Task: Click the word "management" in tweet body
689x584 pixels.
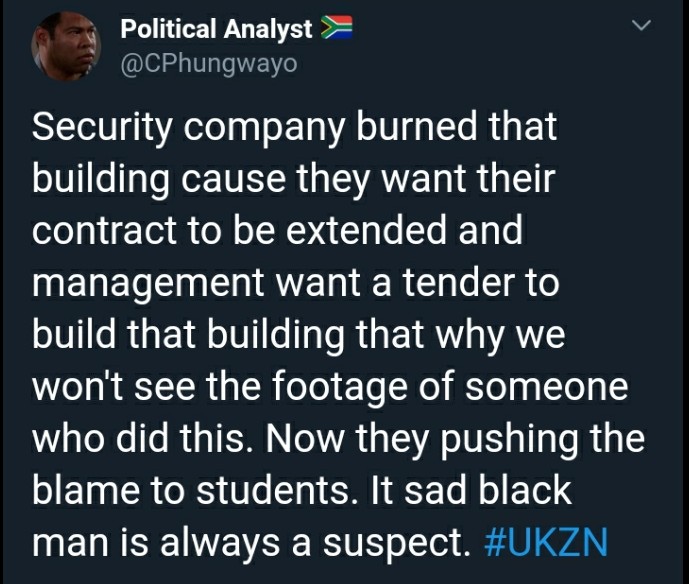Action: (149, 284)
